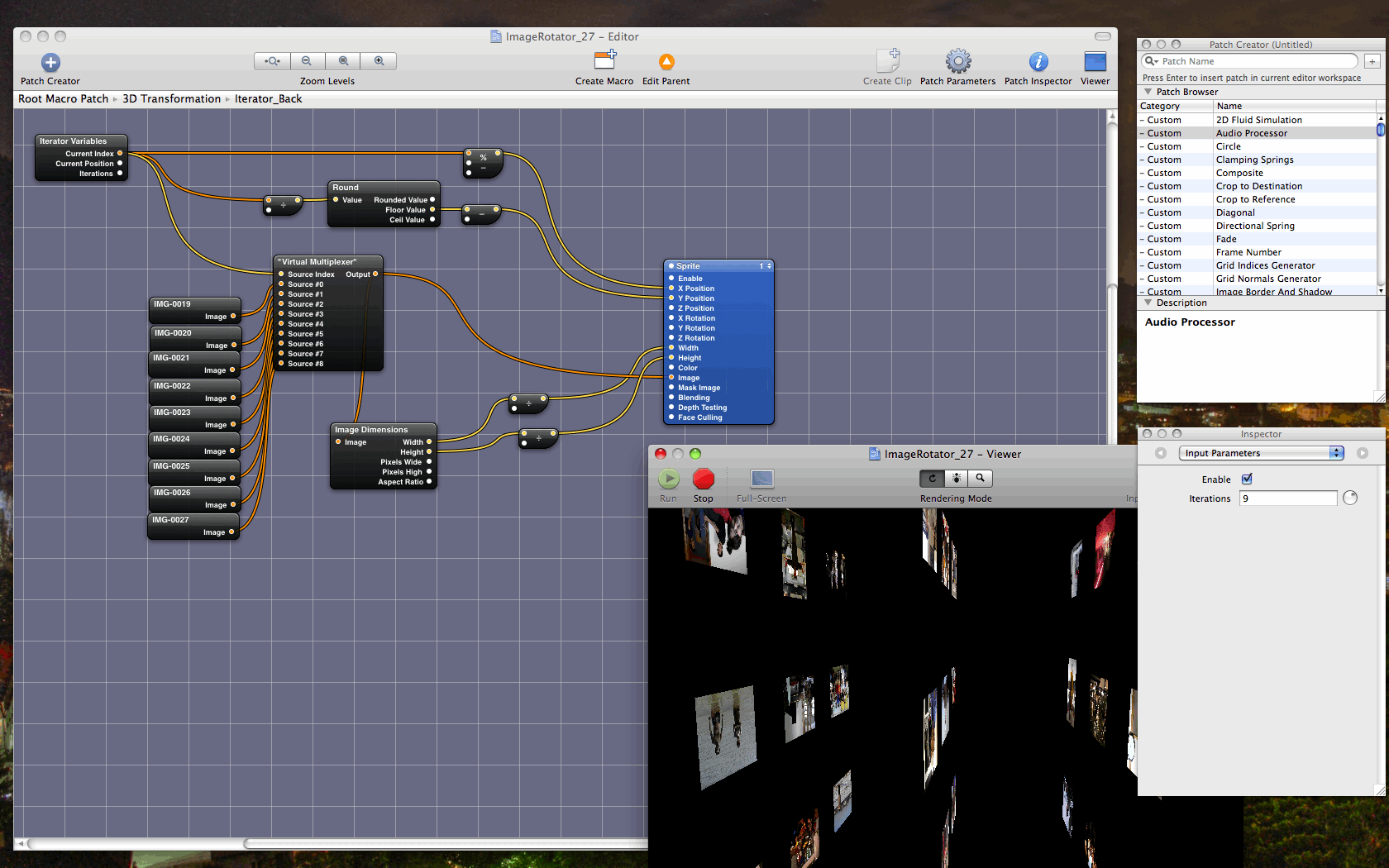Click Root Macro Patch in breadcrumb
The width and height of the screenshot is (1389, 868).
click(63, 98)
